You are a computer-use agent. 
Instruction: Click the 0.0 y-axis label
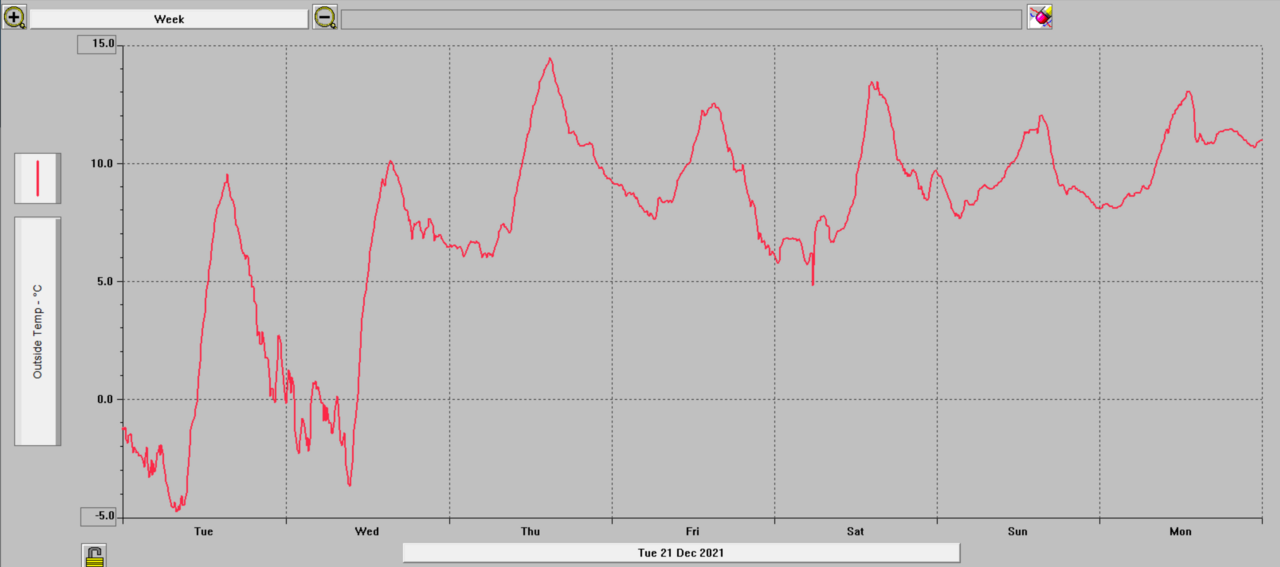click(107, 400)
